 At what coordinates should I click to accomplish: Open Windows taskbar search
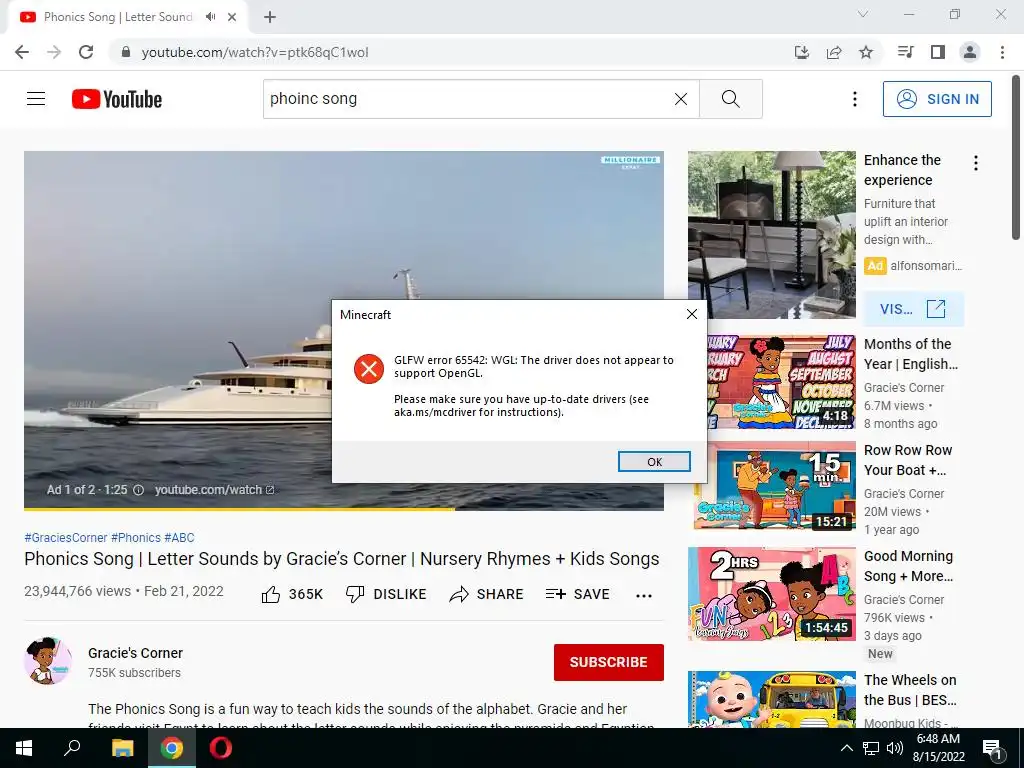(x=72, y=748)
